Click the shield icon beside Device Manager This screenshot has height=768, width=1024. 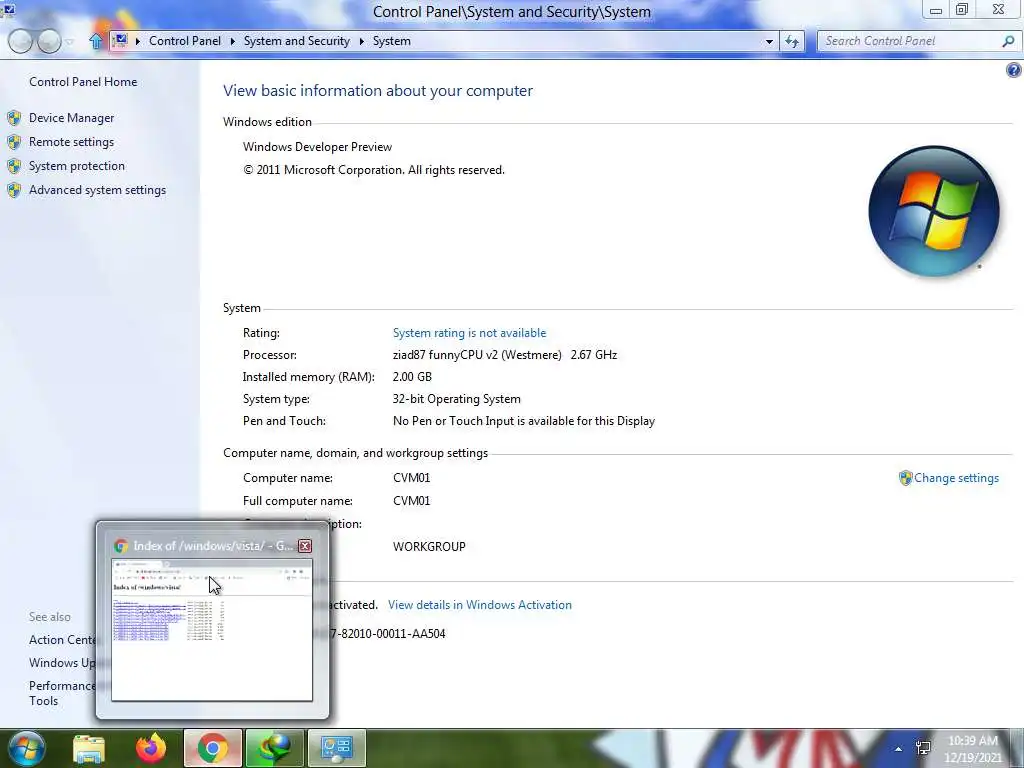point(14,118)
